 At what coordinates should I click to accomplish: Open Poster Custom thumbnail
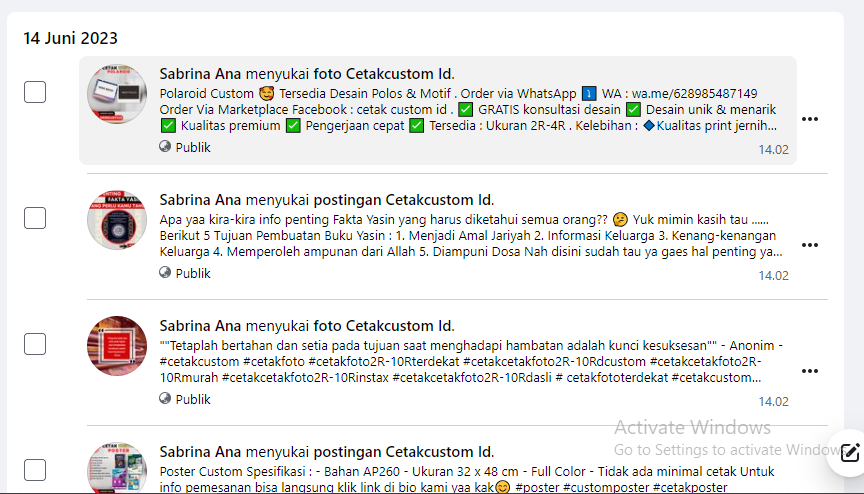click(117, 468)
